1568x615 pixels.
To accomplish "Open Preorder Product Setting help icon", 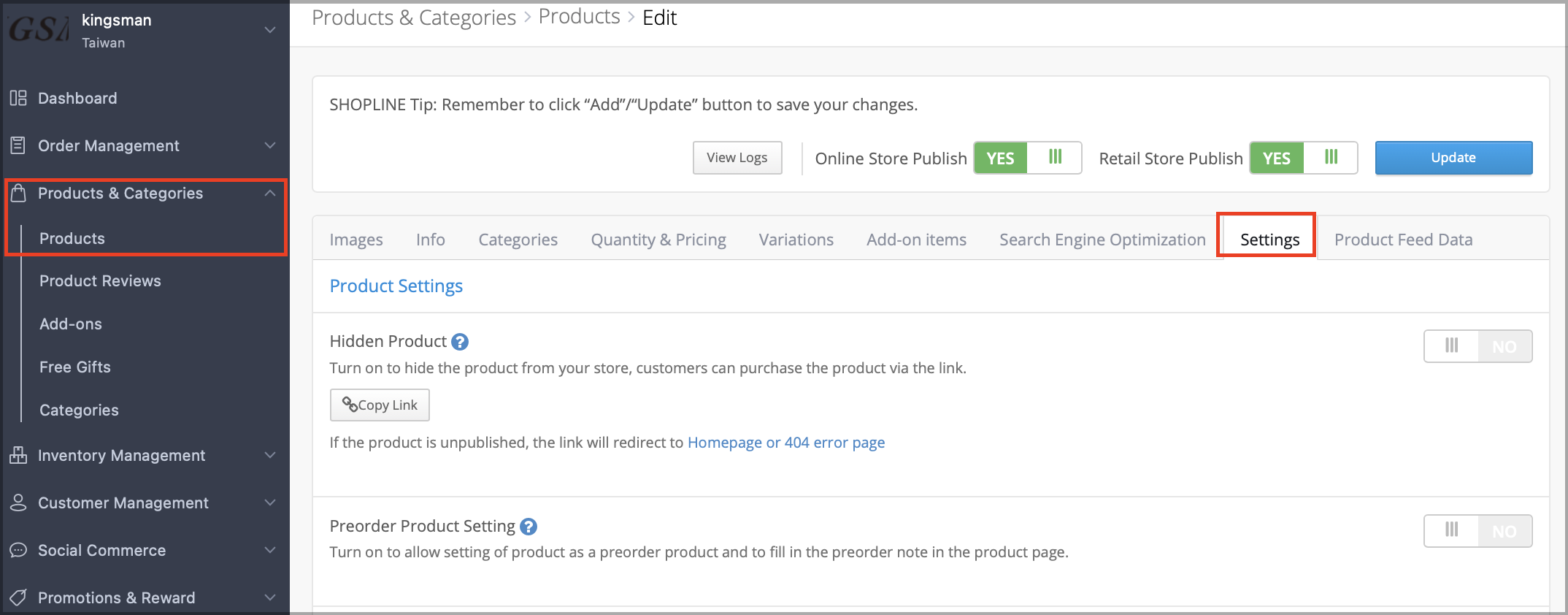I will coord(529,527).
